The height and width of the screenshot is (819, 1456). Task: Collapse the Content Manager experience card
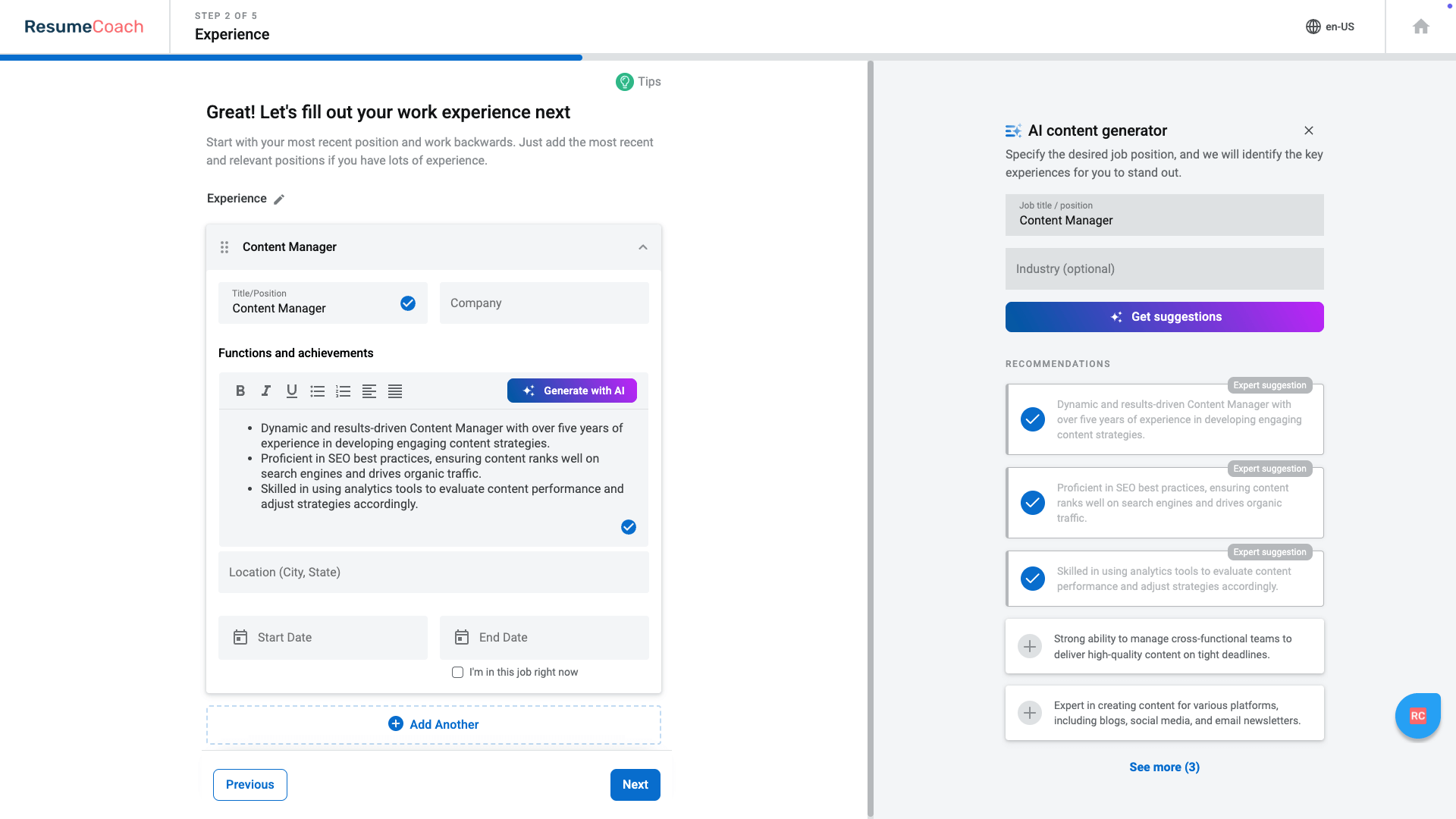pyautogui.click(x=642, y=246)
